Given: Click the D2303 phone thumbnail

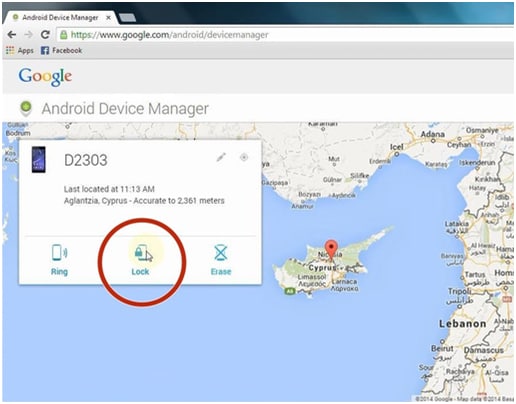Looking at the screenshot, I should click(39, 159).
